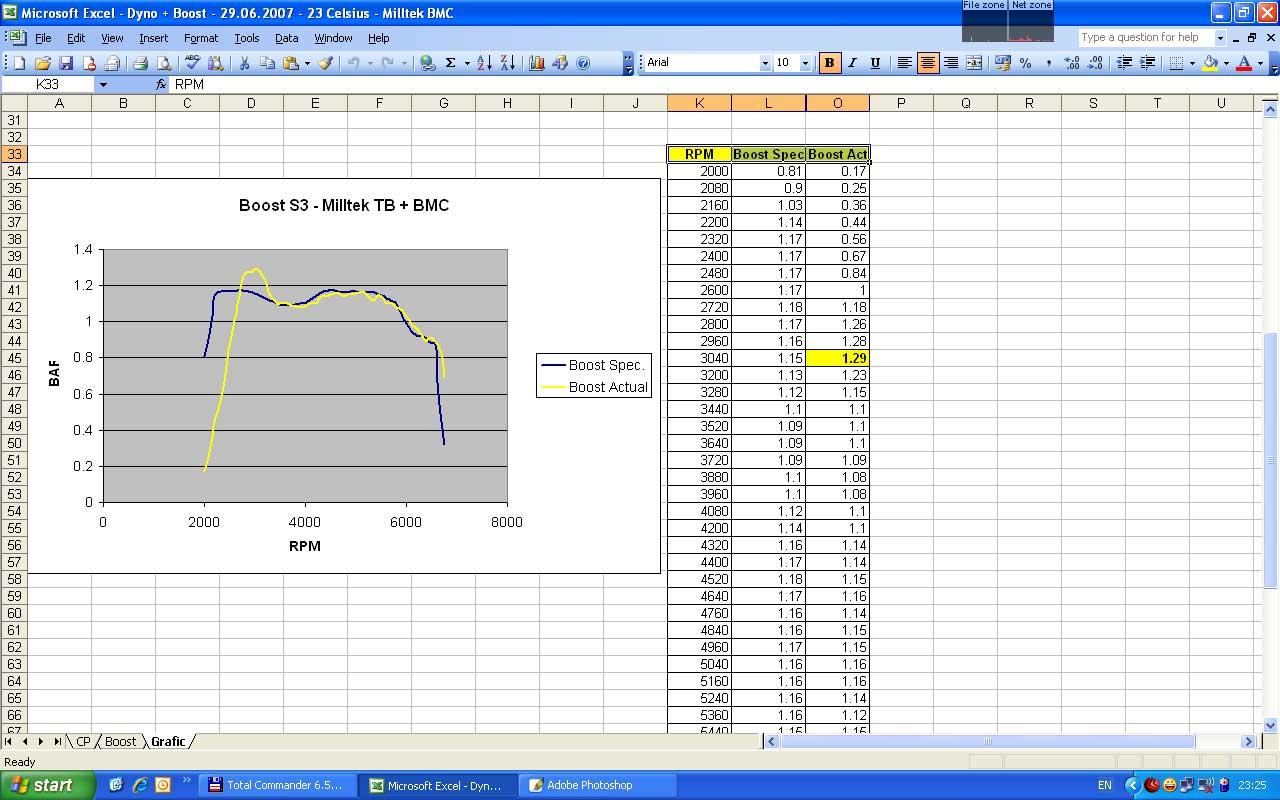Click the vertical scrollbar thumb

[x=1271, y=460]
